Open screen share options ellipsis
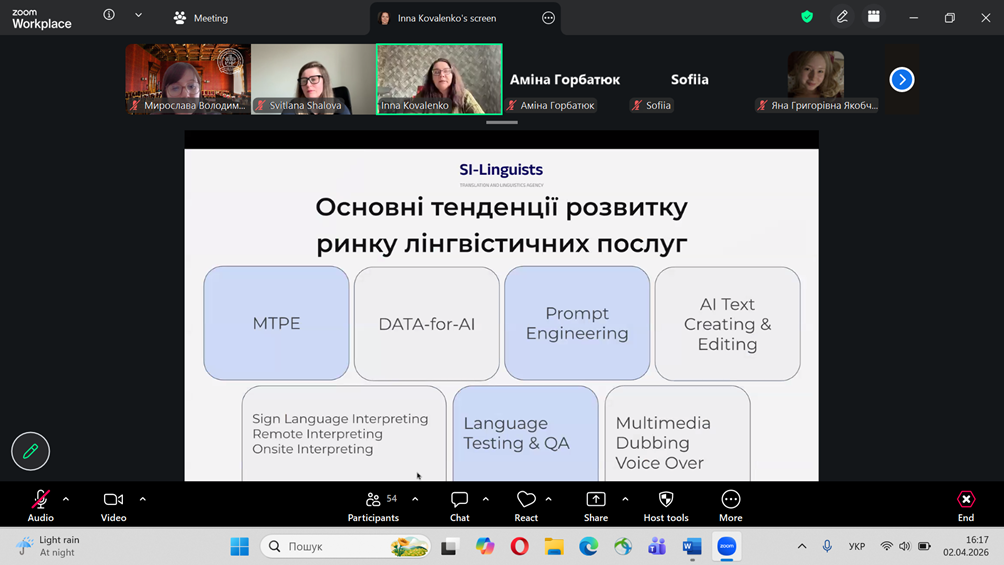Viewport: 1004px width, 565px height. pos(548,18)
